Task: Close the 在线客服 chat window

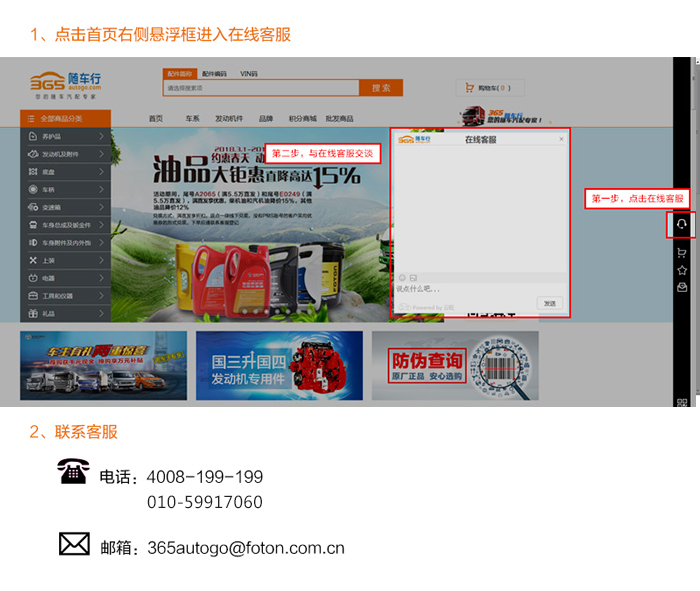Action: pyautogui.click(x=561, y=139)
